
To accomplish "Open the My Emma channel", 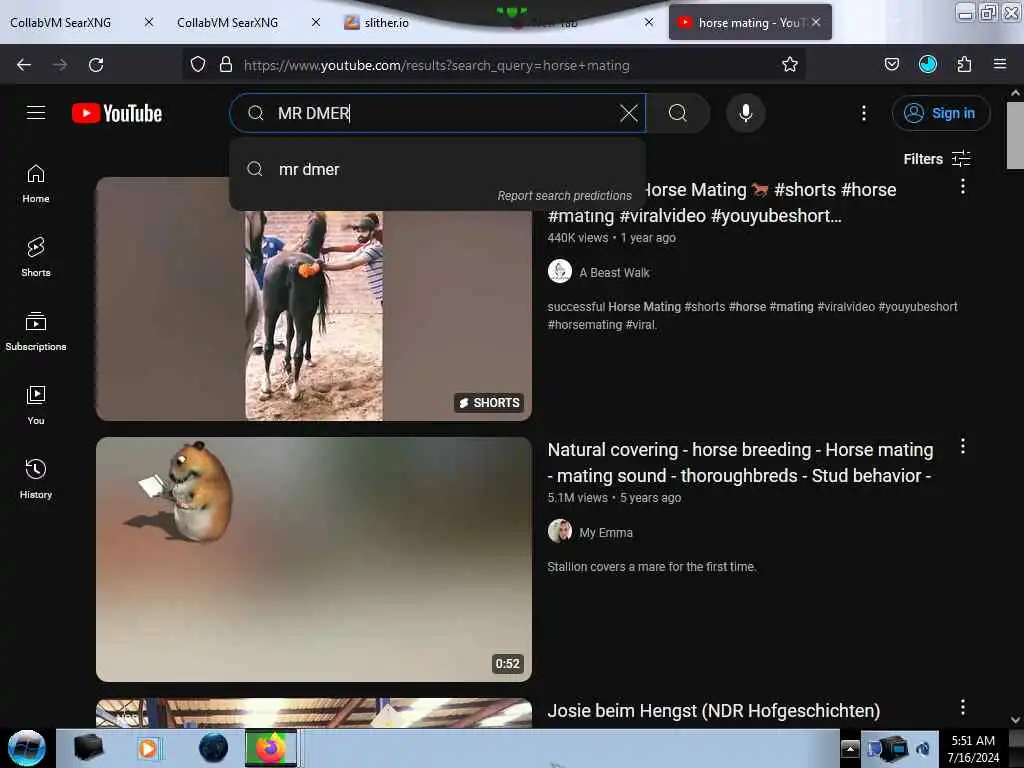I will click(605, 532).
